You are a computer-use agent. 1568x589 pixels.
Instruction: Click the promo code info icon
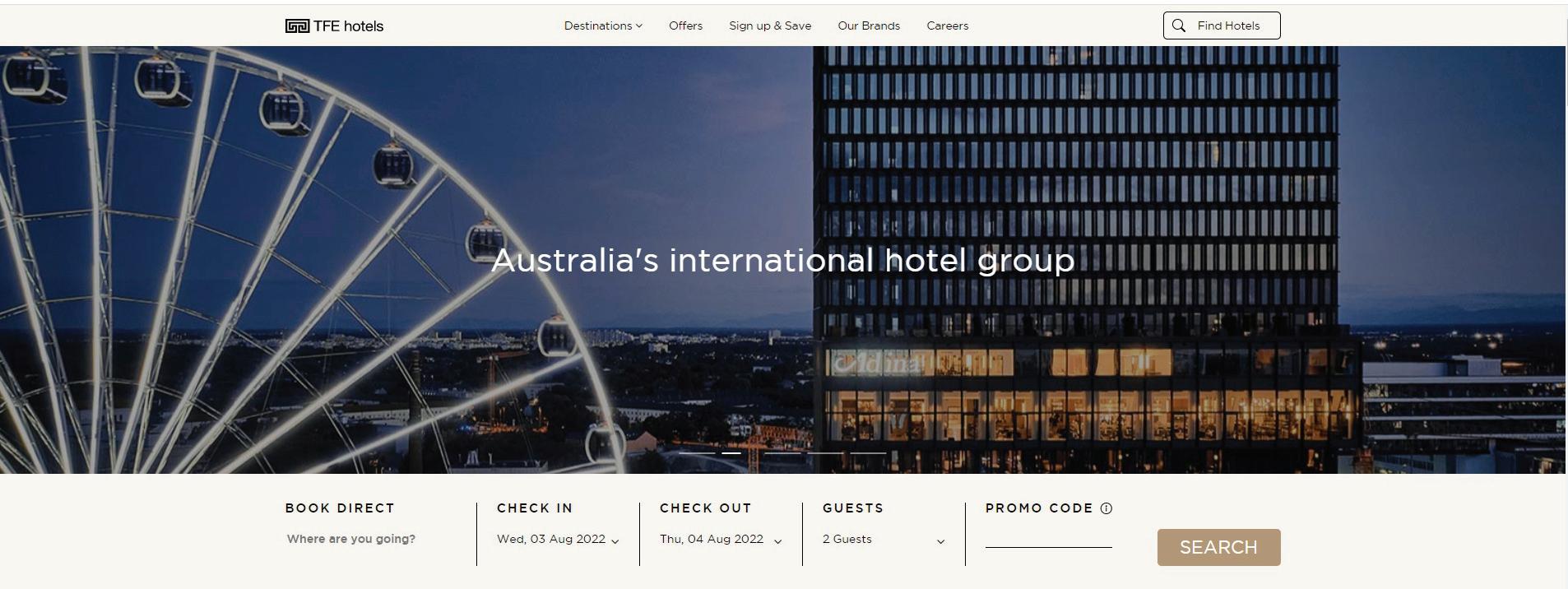[1106, 508]
